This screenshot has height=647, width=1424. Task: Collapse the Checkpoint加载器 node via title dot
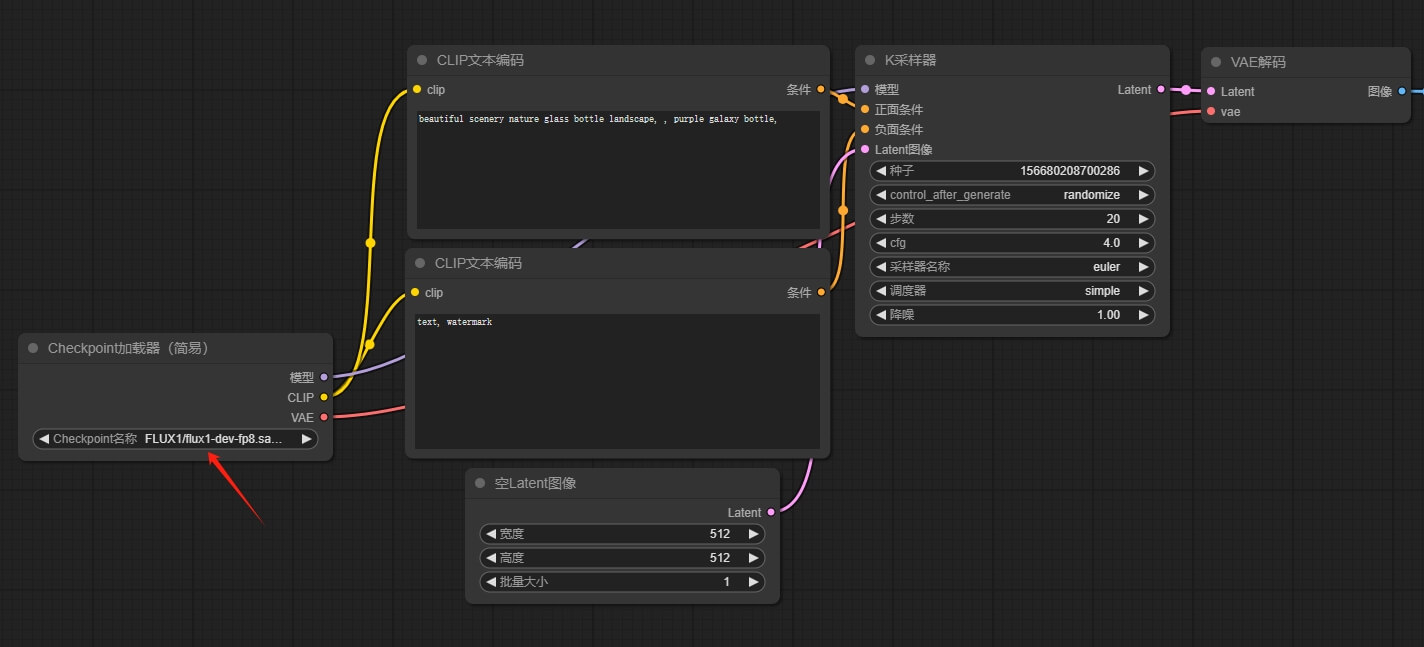tap(33, 348)
